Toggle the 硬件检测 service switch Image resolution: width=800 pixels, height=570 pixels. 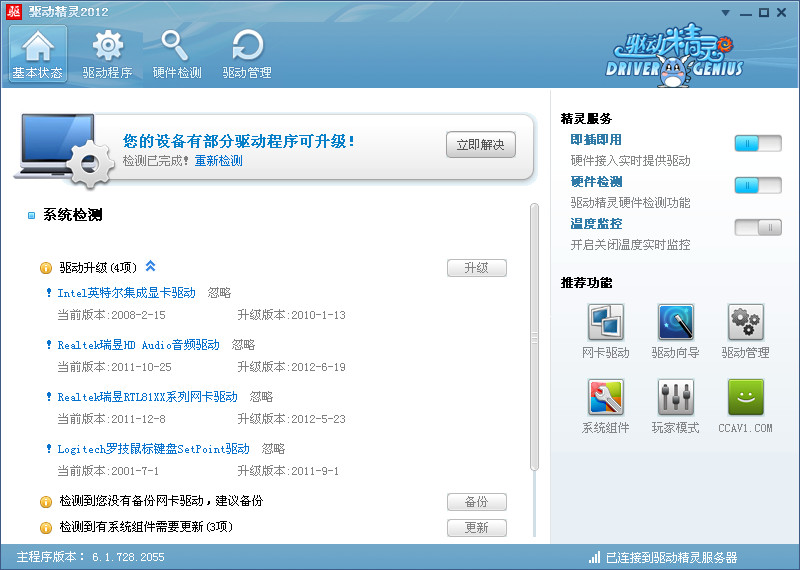(x=758, y=185)
